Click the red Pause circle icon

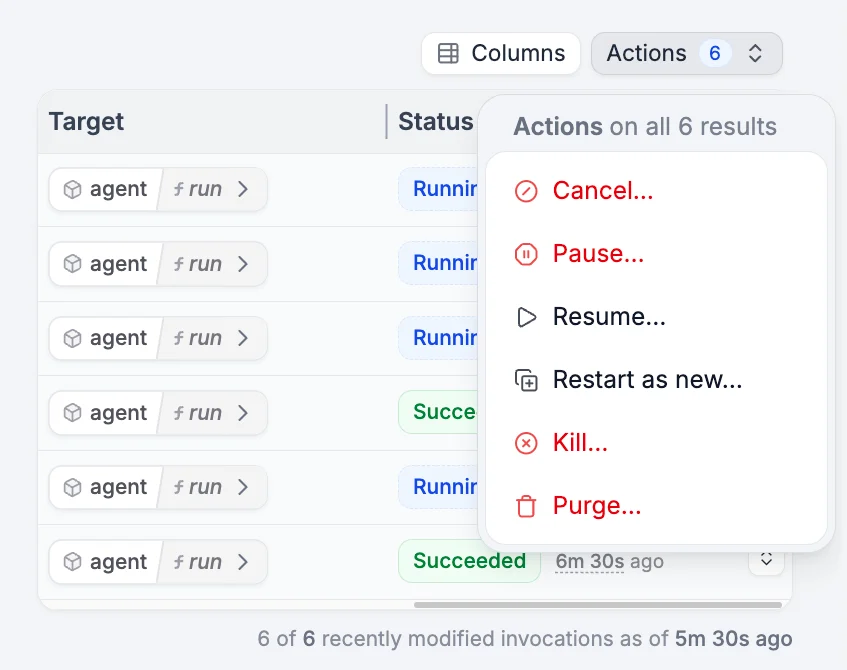tap(526, 254)
